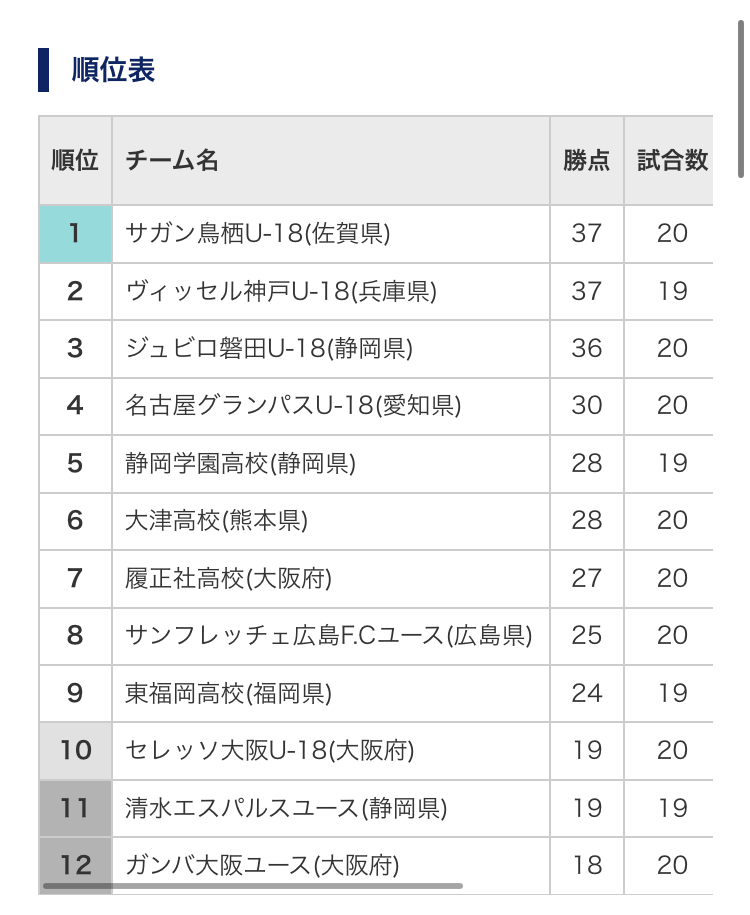Click team ガンバ大阪ユース(大阪府)
Screen dimensions: 750x915
(x=262, y=865)
